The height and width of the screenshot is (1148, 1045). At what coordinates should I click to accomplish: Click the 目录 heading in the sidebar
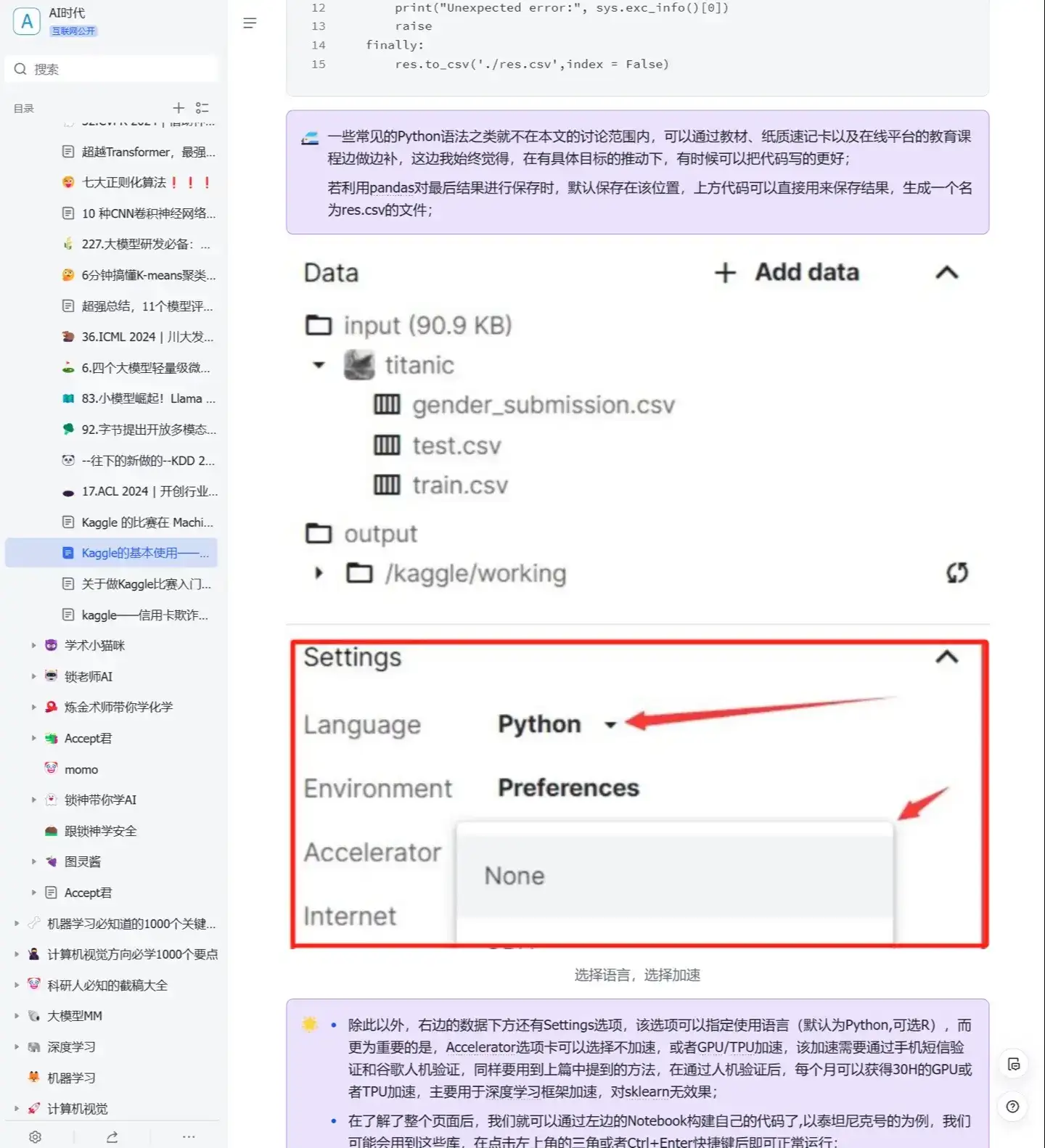point(24,108)
